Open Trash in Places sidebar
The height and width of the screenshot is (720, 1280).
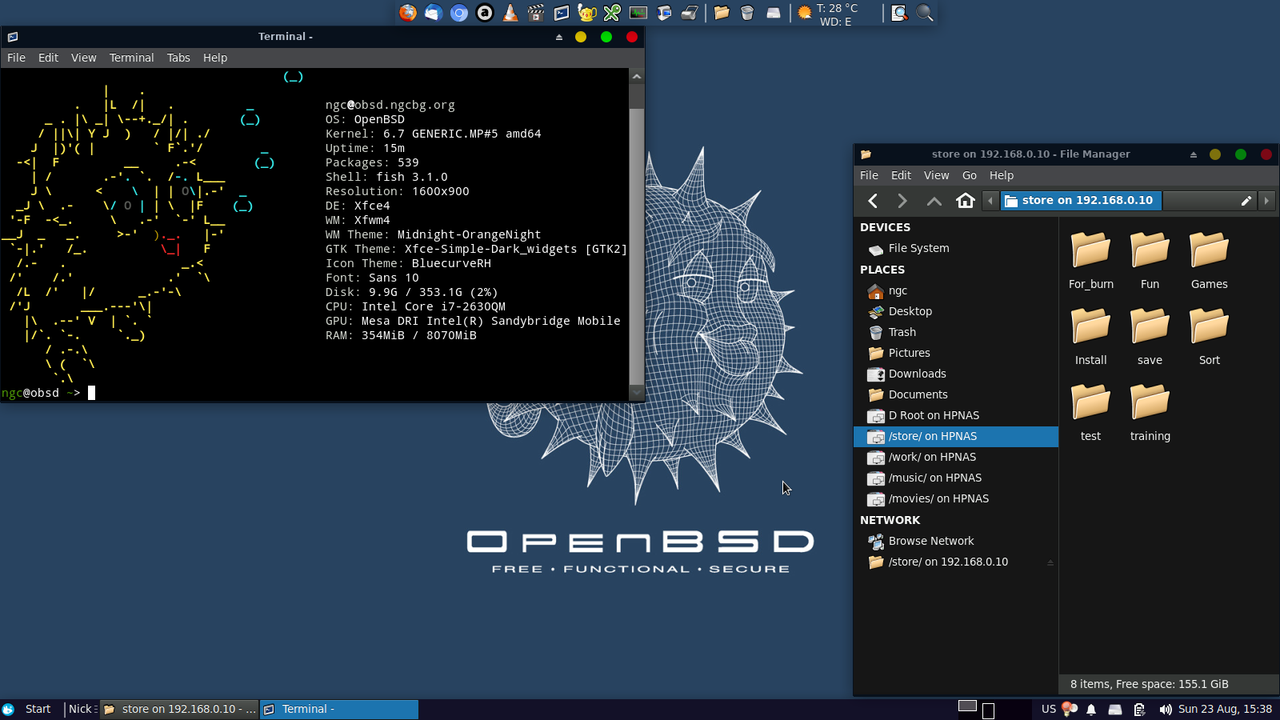click(956, 332)
